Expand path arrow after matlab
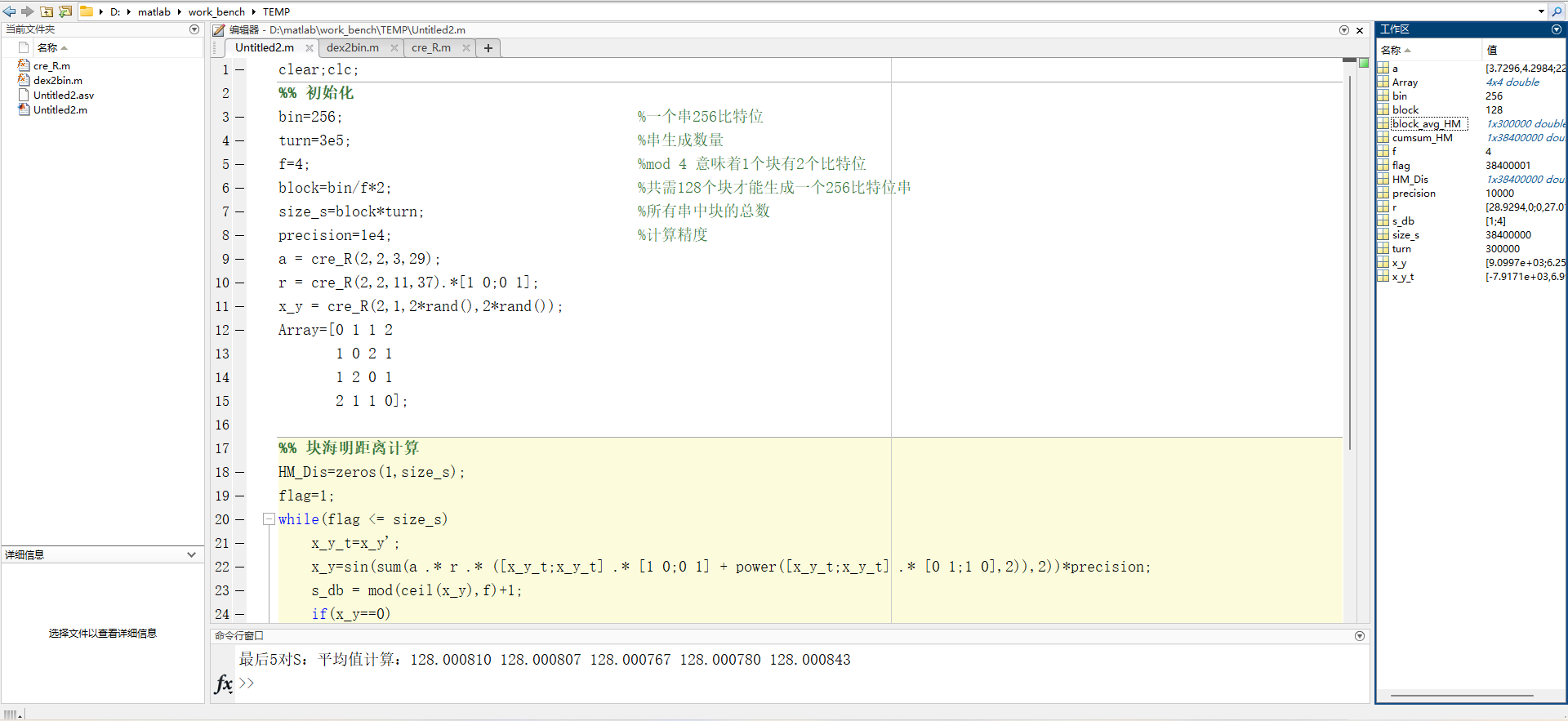The image size is (1568, 721). click(x=179, y=11)
